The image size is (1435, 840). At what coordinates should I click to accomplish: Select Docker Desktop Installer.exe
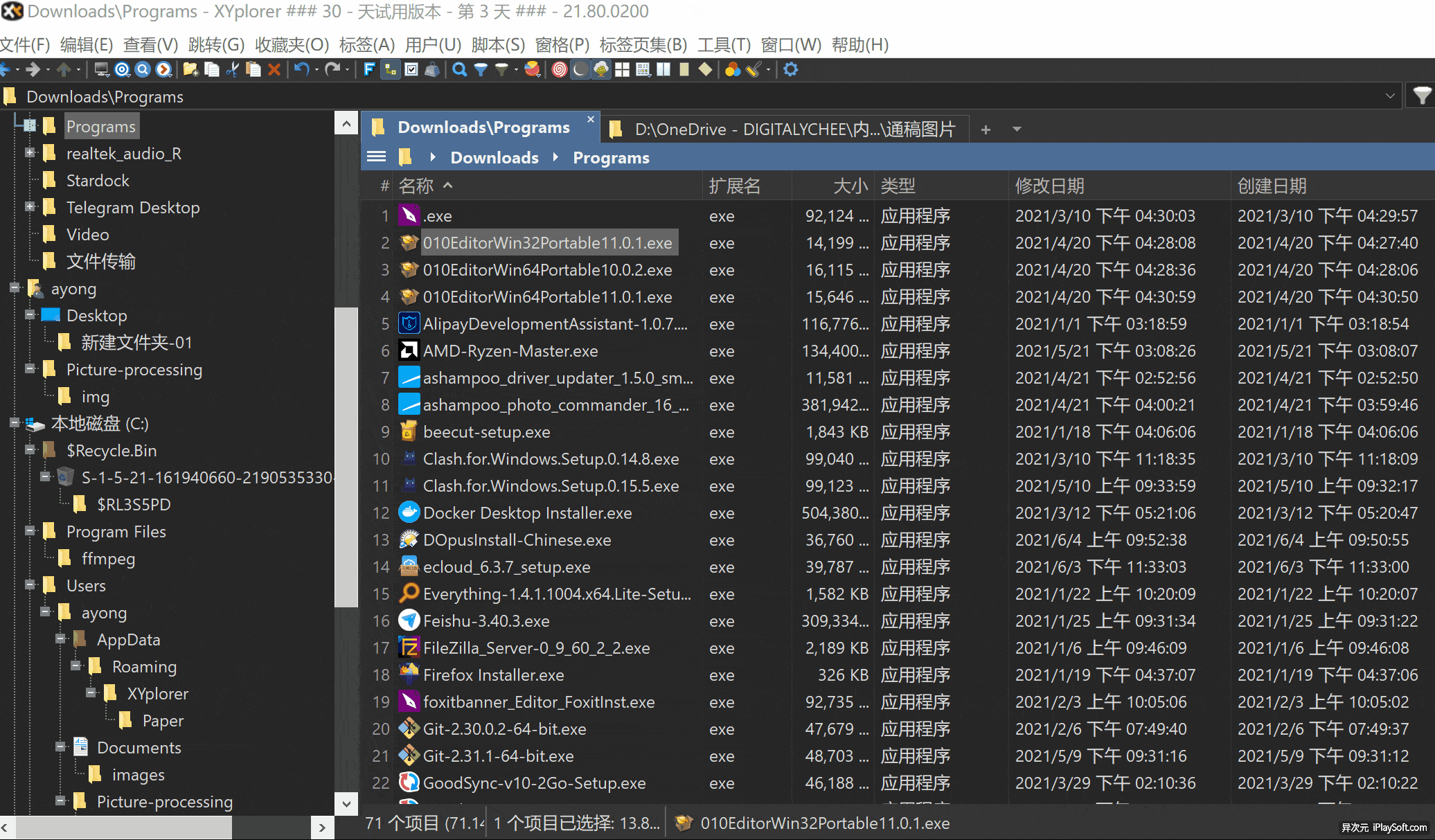(x=527, y=513)
